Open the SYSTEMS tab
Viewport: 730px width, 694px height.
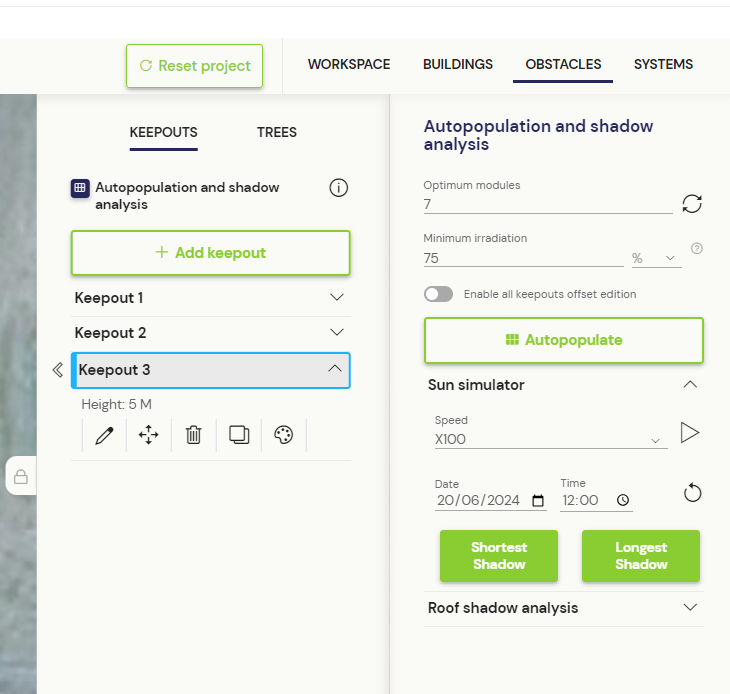pyautogui.click(x=663, y=64)
